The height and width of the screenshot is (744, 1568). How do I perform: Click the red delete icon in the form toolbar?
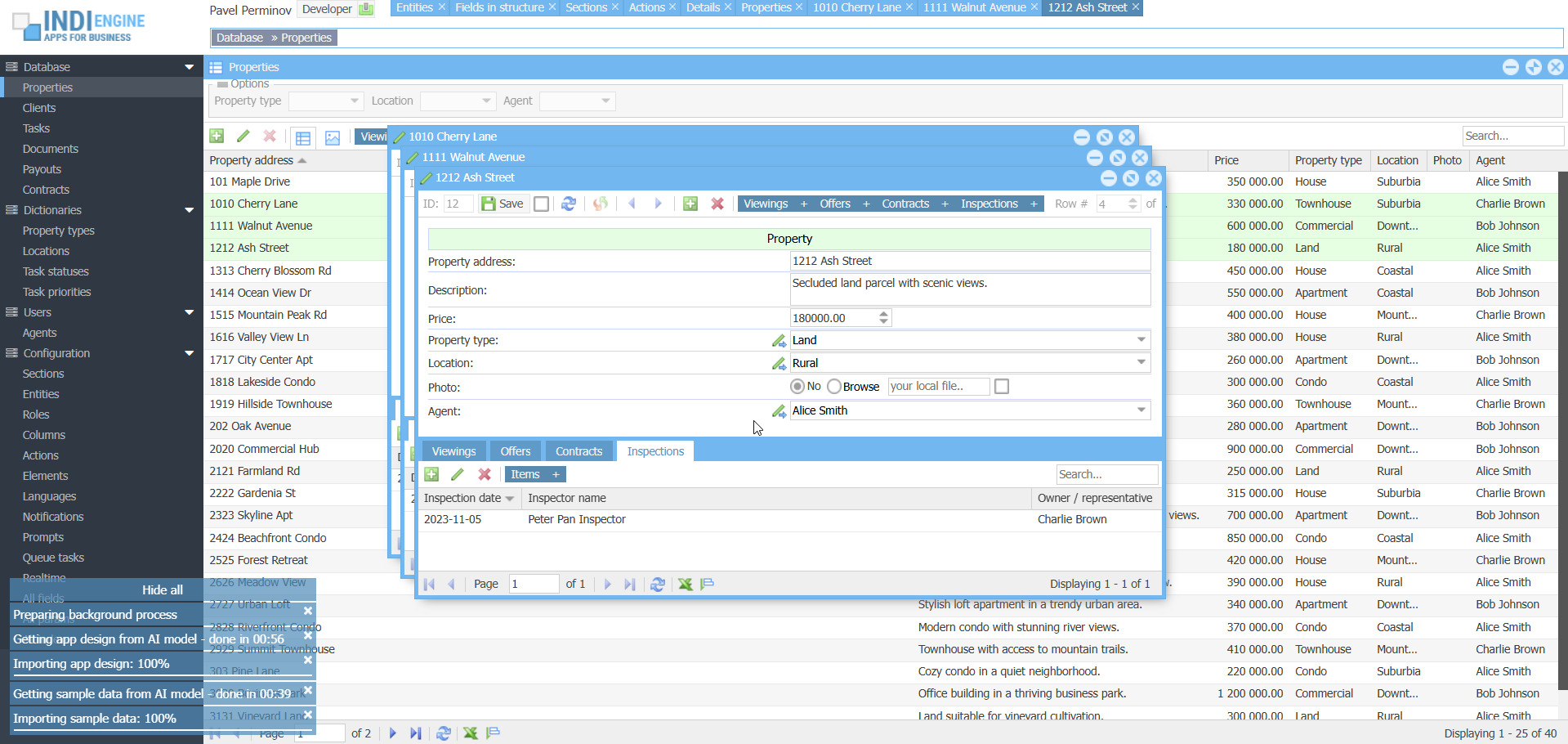[717, 204]
